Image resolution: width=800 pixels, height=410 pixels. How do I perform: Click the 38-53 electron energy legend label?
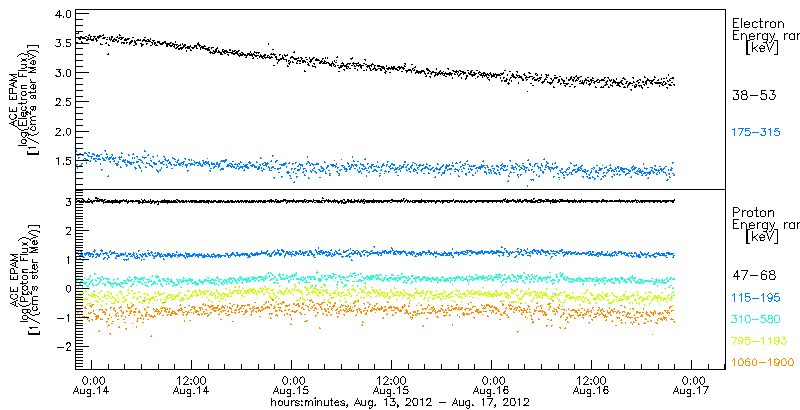(754, 95)
